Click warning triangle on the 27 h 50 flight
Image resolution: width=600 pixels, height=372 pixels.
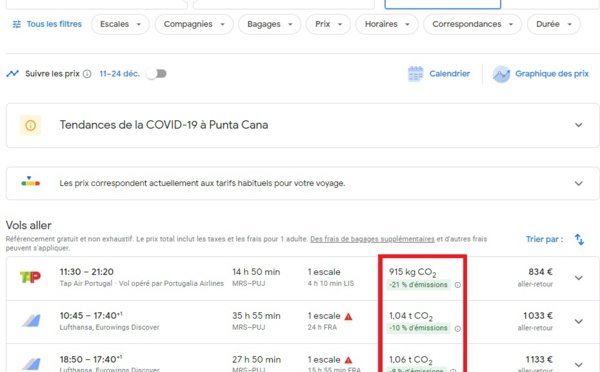348,360
